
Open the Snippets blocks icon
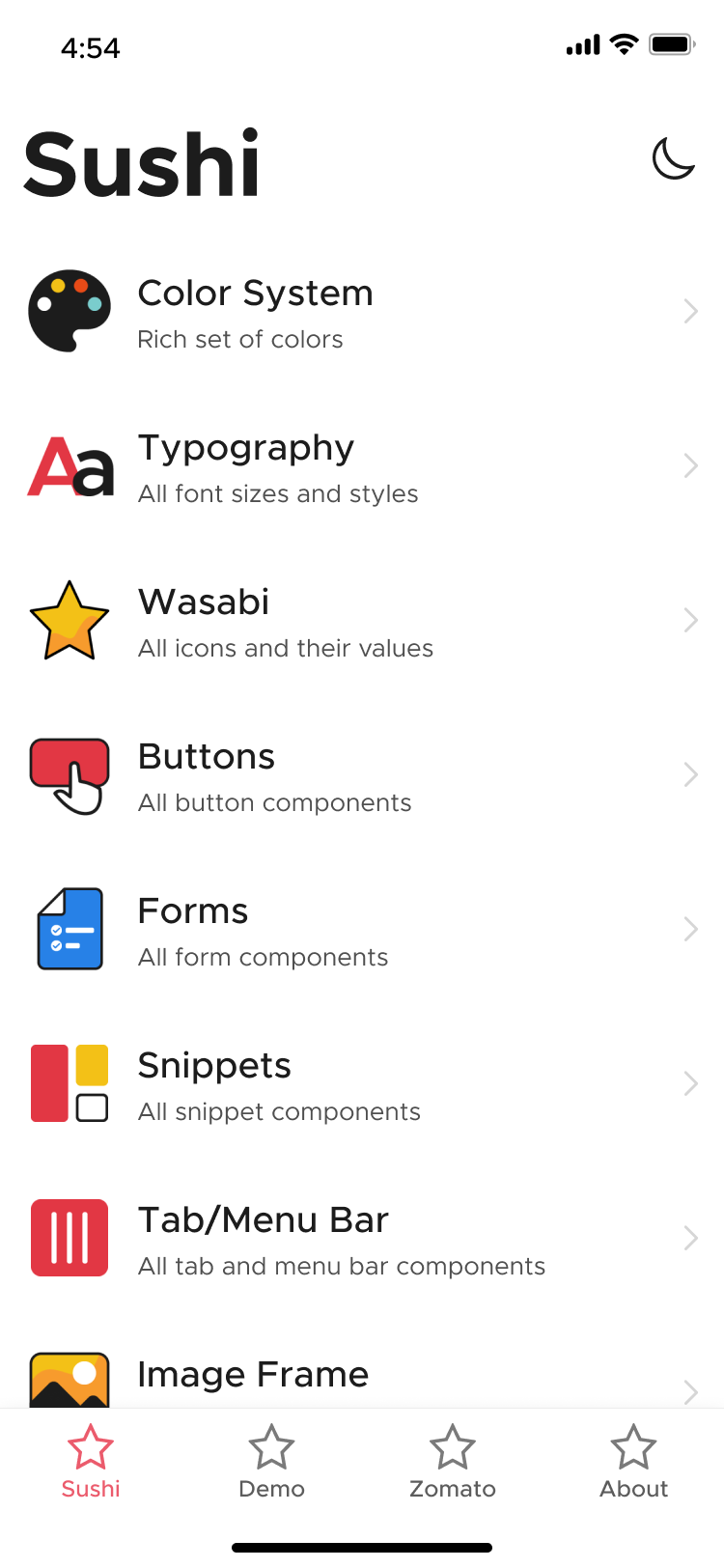[70, 1083]
